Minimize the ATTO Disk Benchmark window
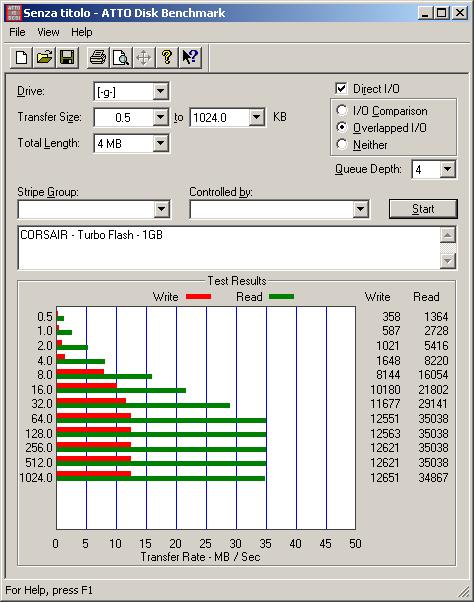The image size is (474, 602). (x=424, y=13)
